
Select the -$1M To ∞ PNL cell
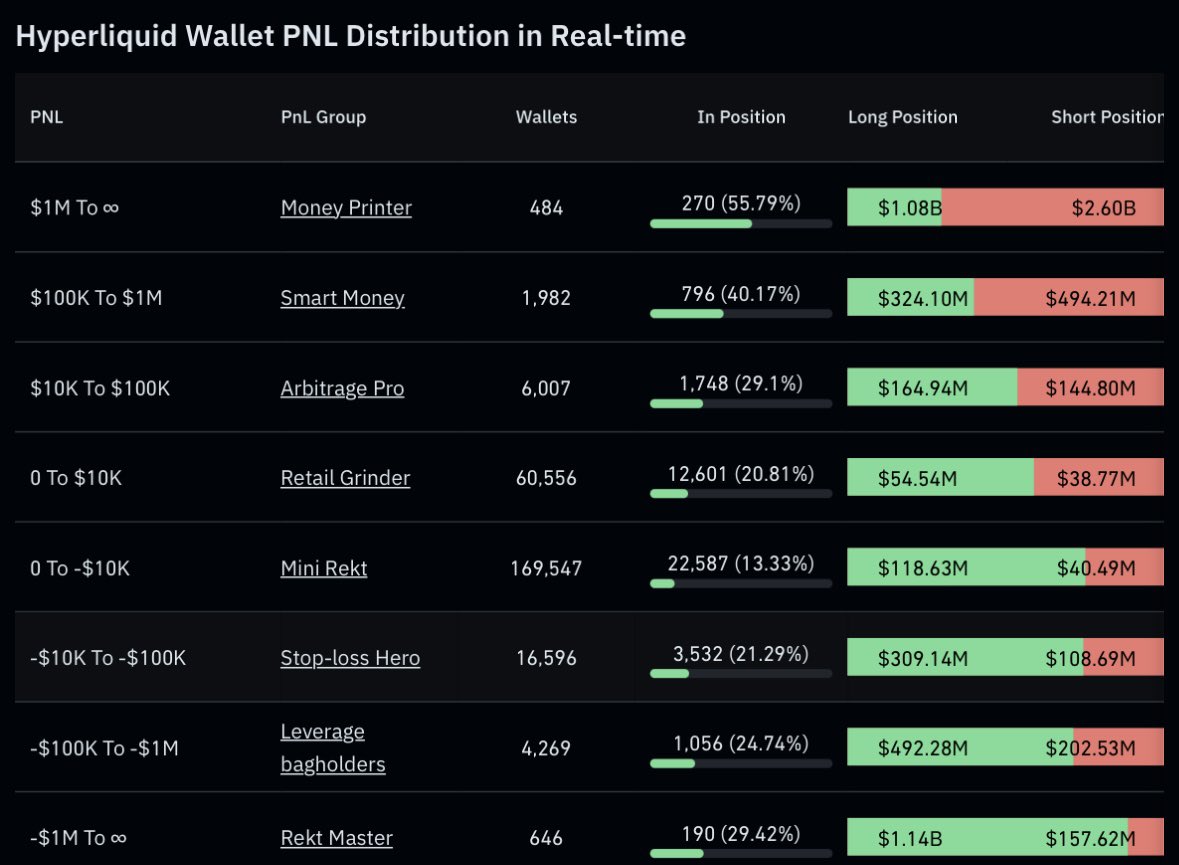point(78,838)
